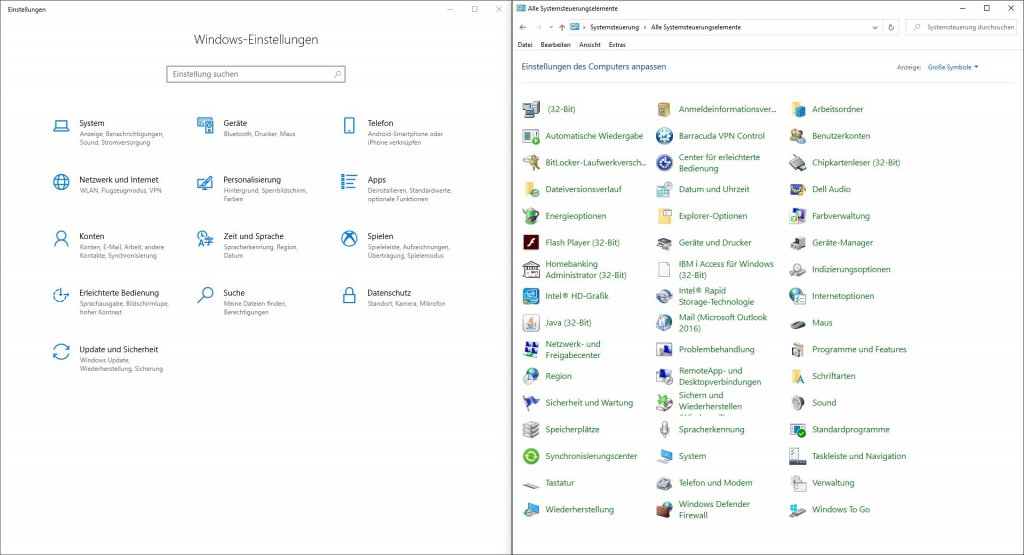
Task: Open the Datum und Uhrzeit link
Action: point(714,189)
